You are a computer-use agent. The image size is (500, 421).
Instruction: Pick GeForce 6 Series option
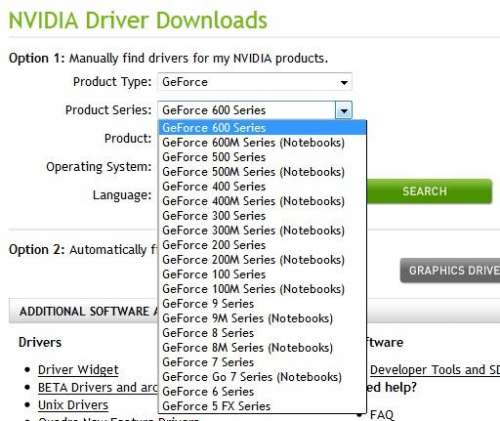pos(262,392)
